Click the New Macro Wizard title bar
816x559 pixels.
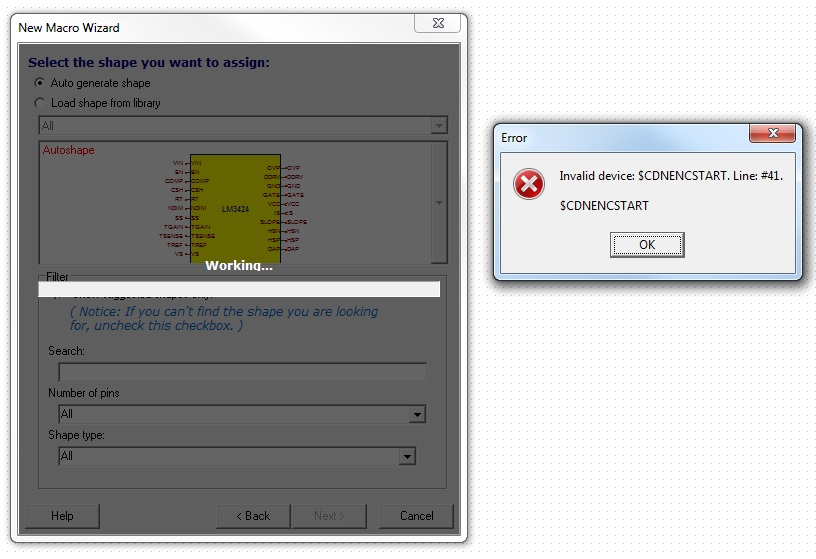[x=213, y=28]
